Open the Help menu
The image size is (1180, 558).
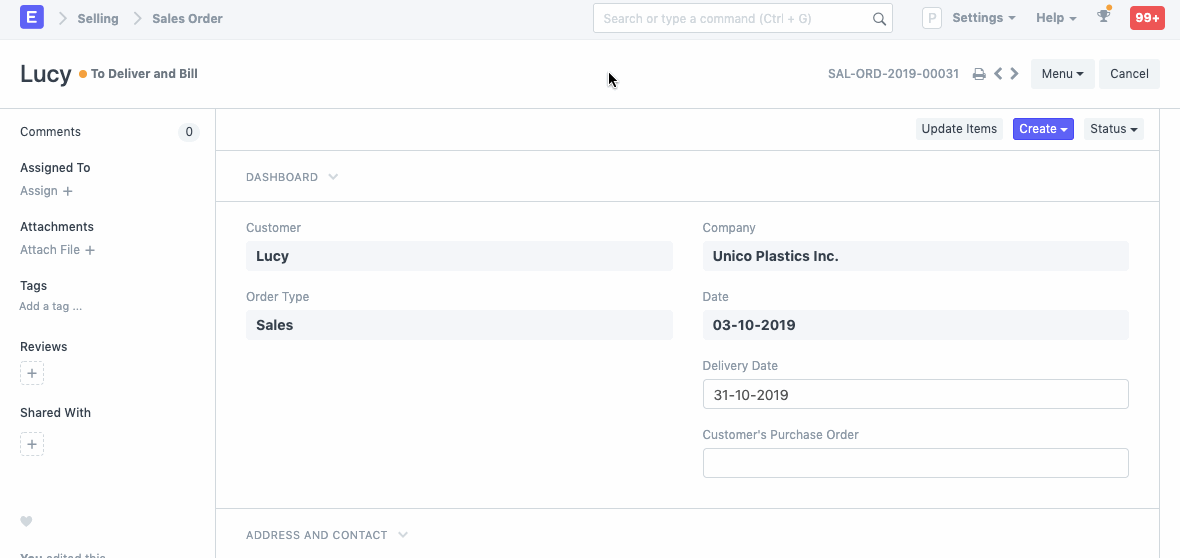(x=1056, y=18)
